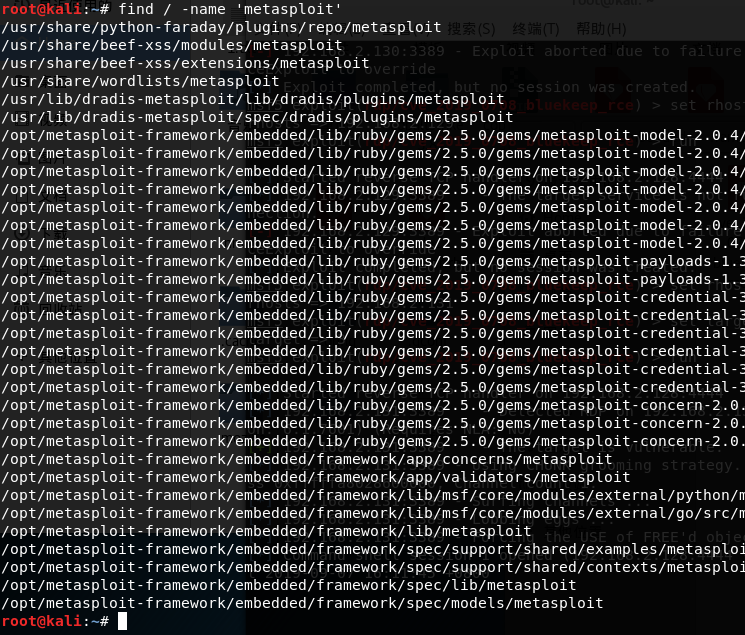745x635 pixels.
Task: Select the modules/external/go/src path line
Action: [x=372, y=514]
